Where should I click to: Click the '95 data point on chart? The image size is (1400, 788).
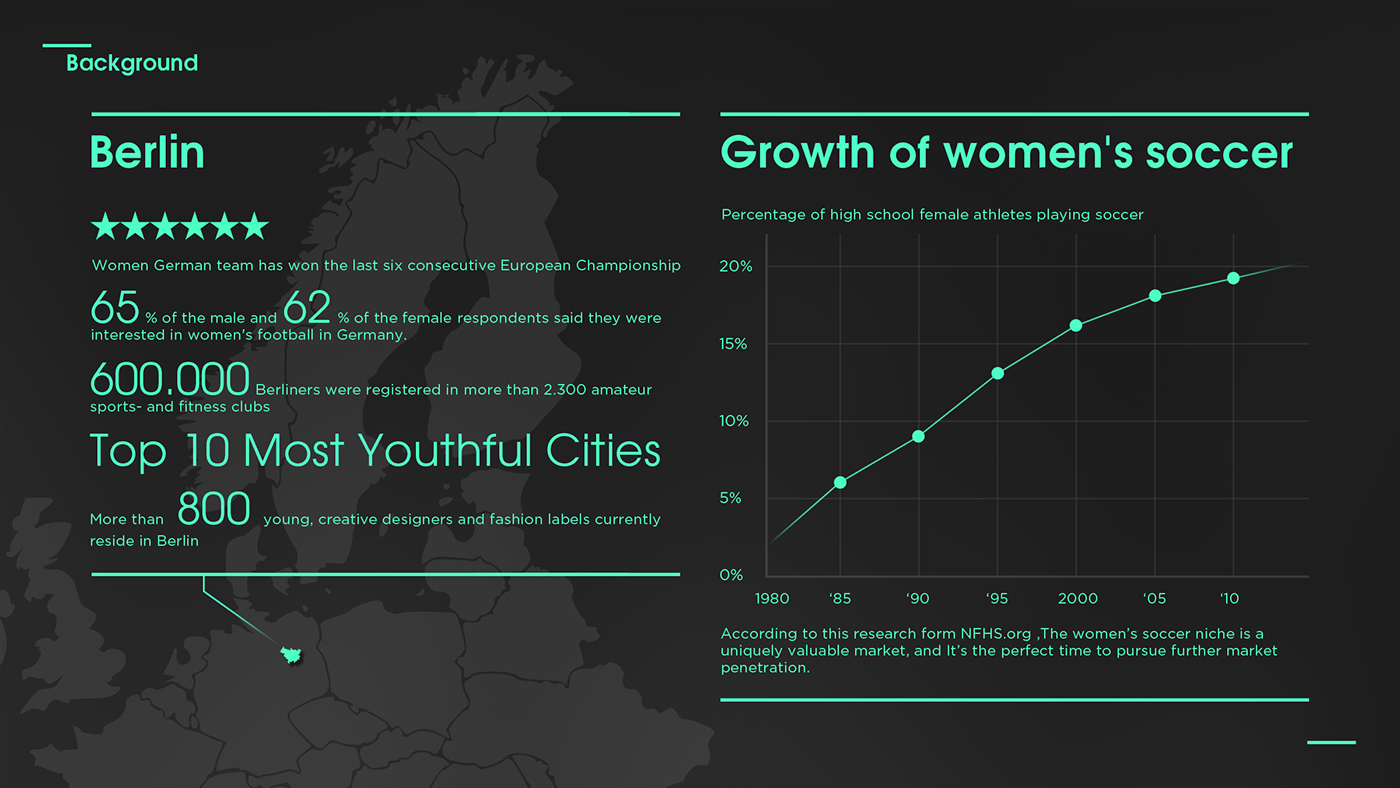coord(997,374)
